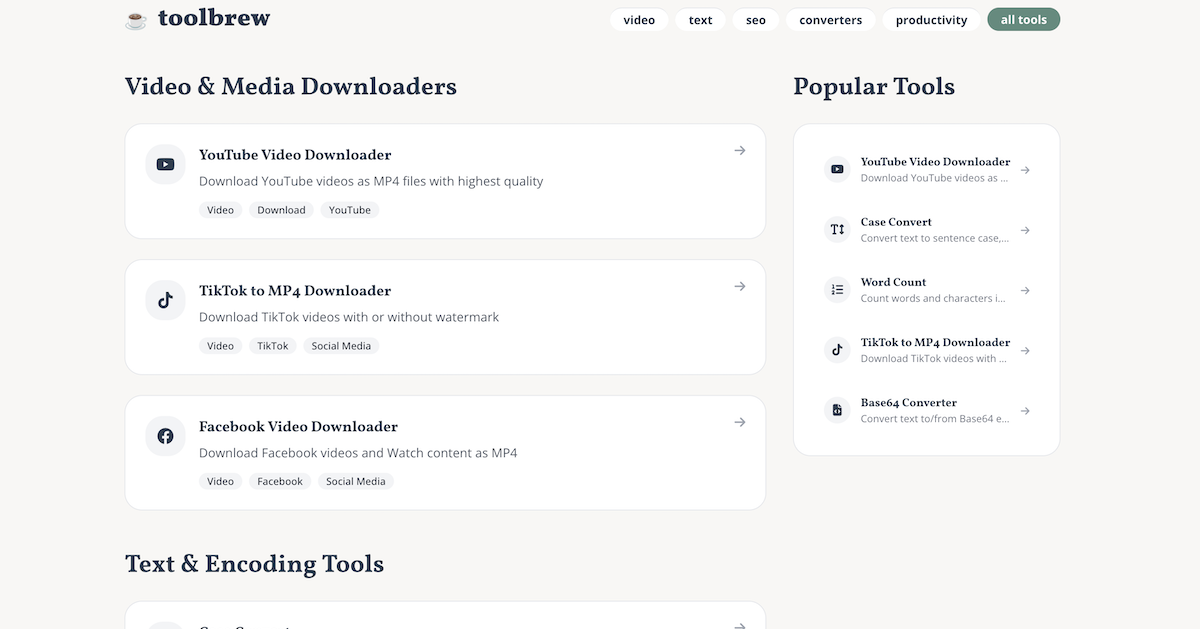Click the TikTok icon in Popular Tools

(x=836, y=349)
